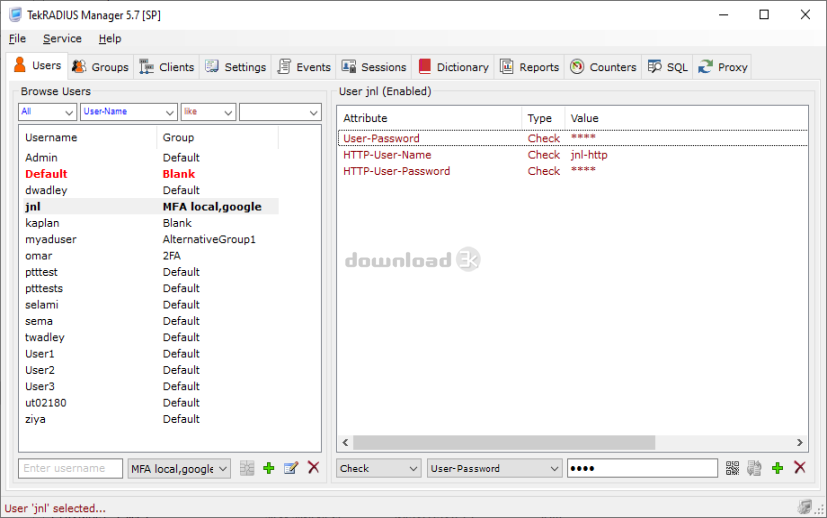Open the User-Password attribute dropdown
This screenshot has width=827, height=518.
click(494, 468)
